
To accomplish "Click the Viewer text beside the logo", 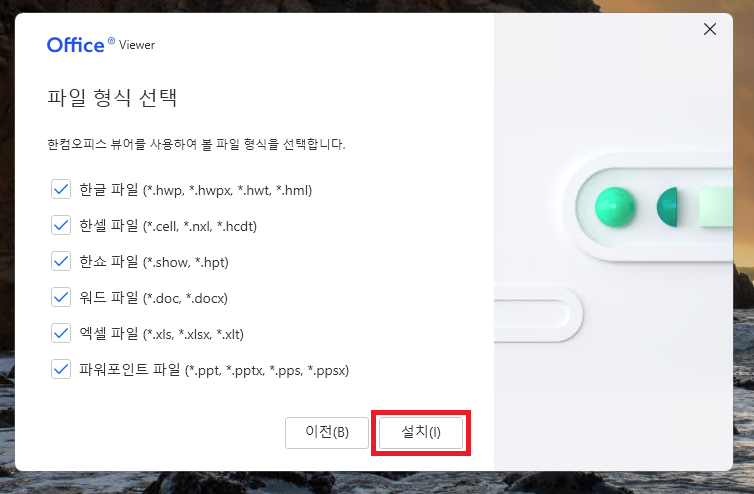I will (x=137, y=45).
